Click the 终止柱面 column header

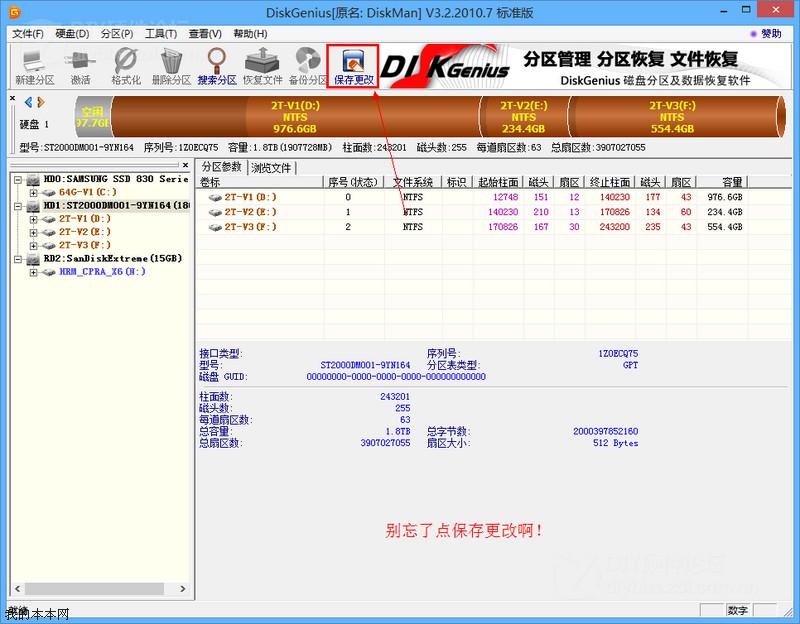point(610,182)
